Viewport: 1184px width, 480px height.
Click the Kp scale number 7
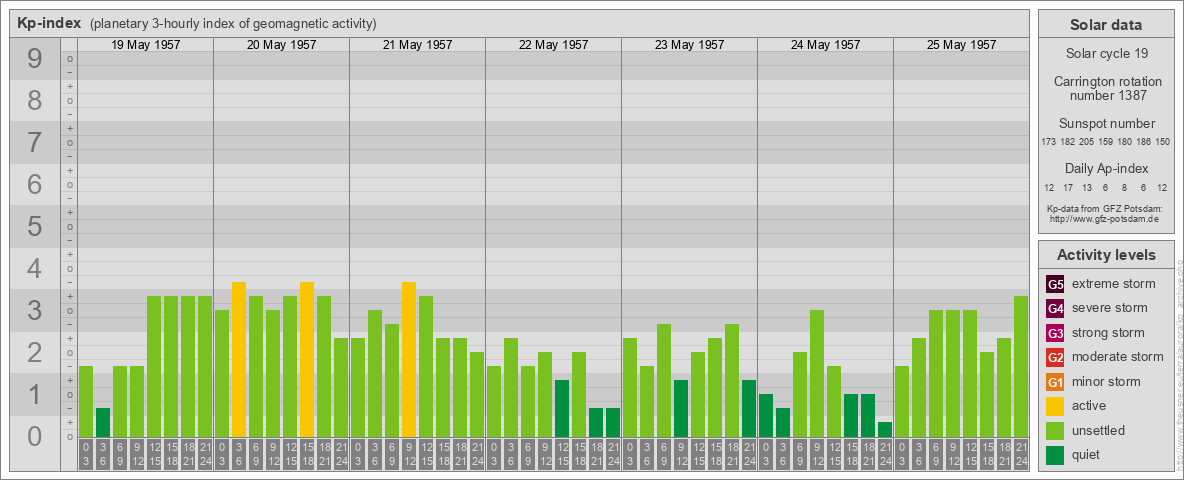pos(35,143)
